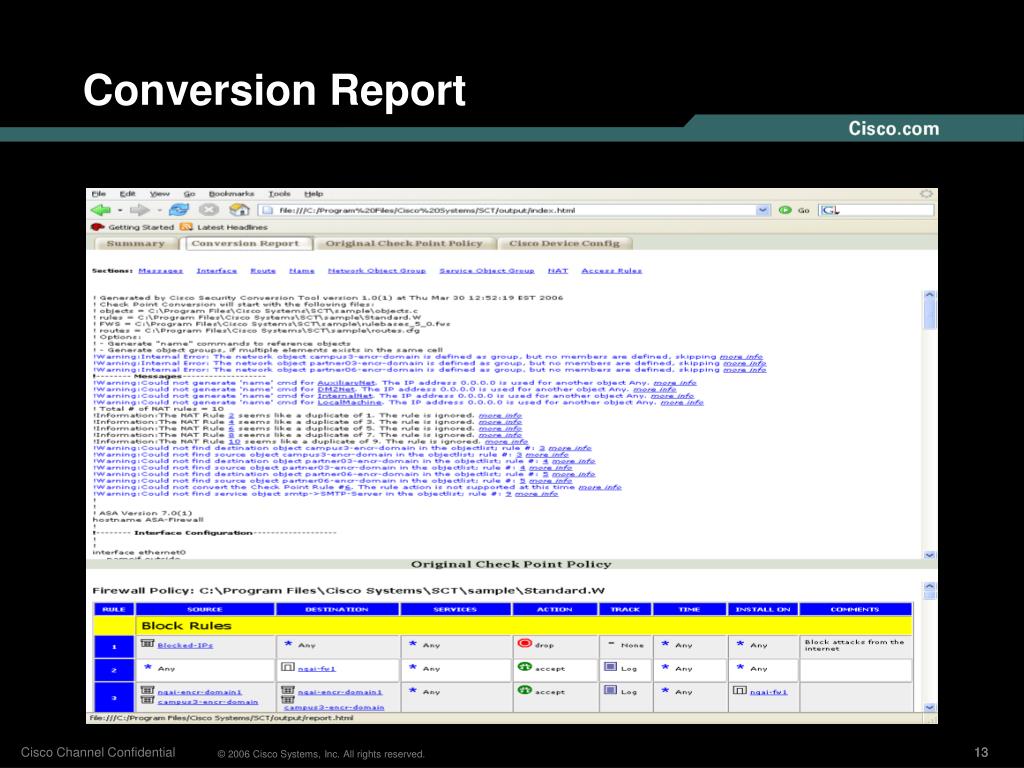Click the green accept icon in rule 3
This screenshot has width=1024, height=768.
524,690
